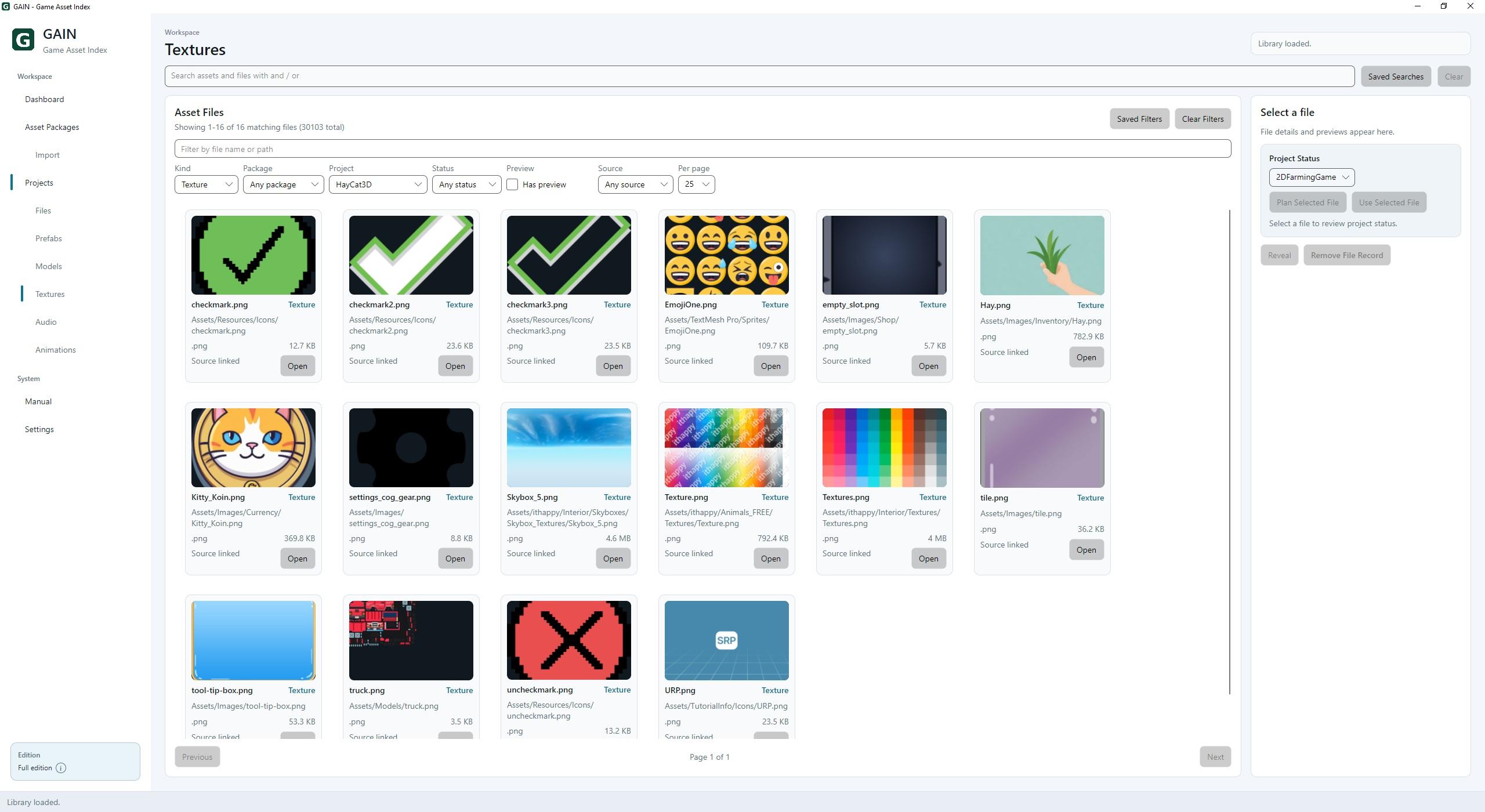Click the main search assets field
Screen dimensions: 1485x812
pos(759,76)
